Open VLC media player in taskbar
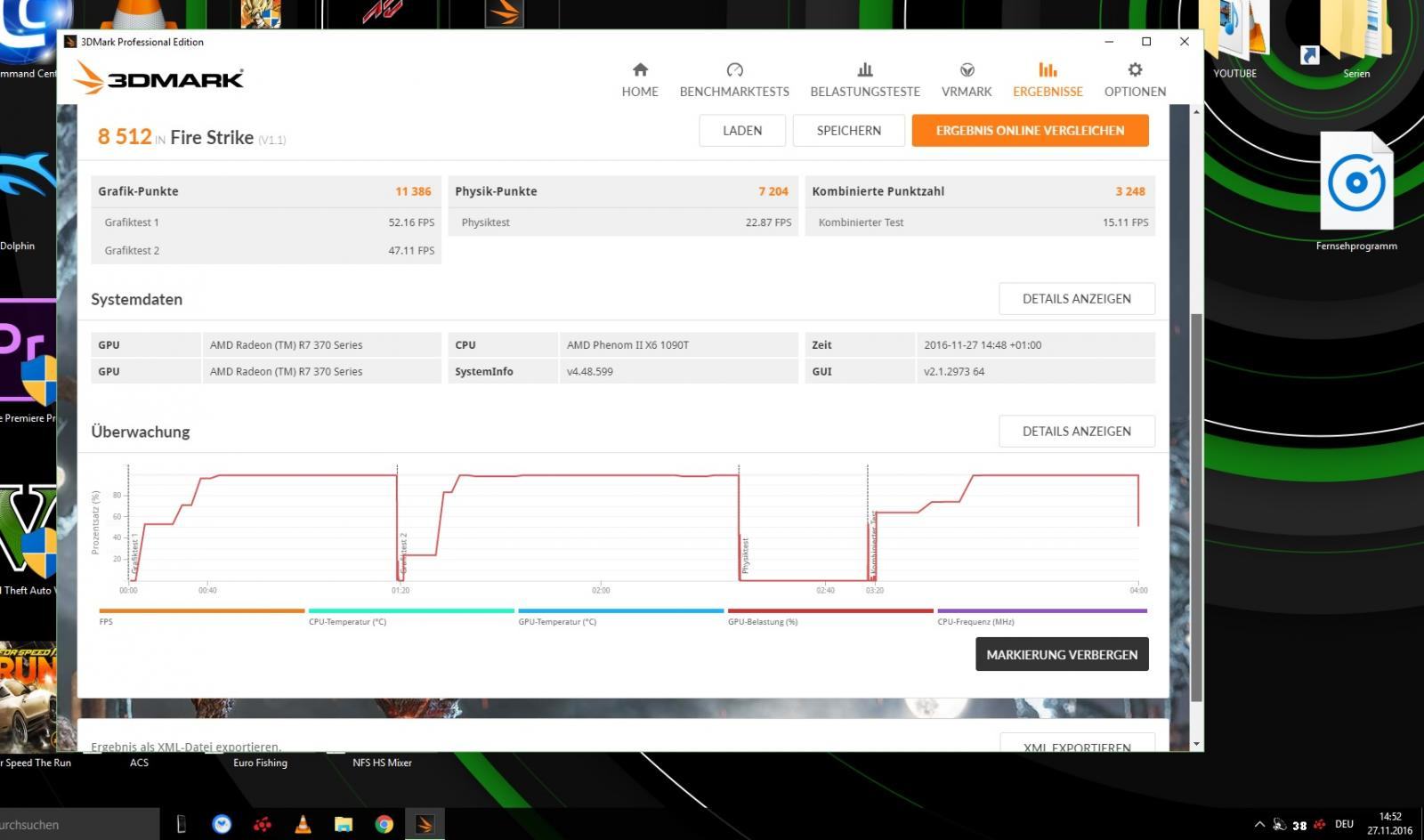The image size is (1424, 840). pos(303,824)
